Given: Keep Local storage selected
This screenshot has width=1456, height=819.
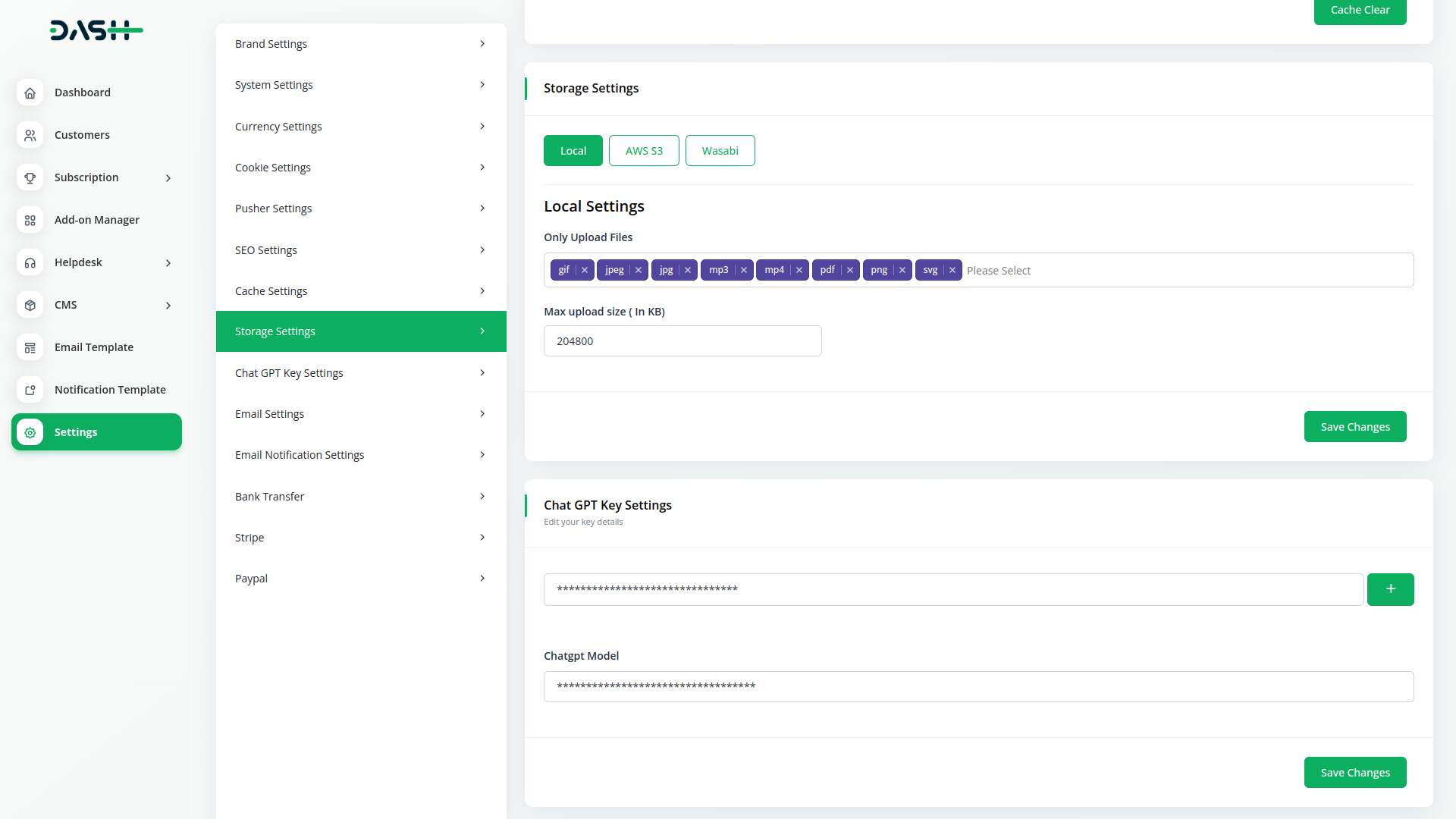Looking at the screenshot, I should (x=573, y=150).
